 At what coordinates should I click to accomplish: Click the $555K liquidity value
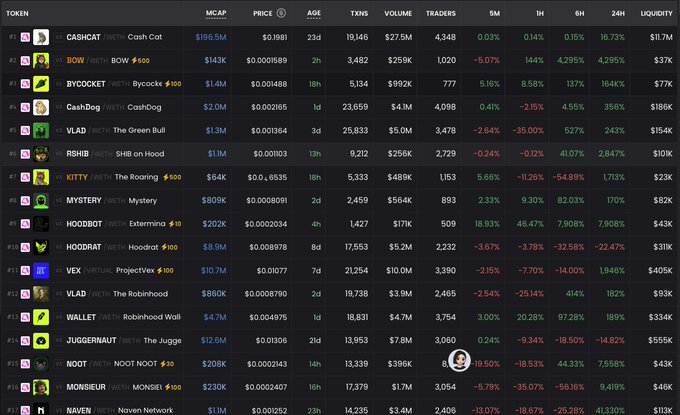[660, 340]
